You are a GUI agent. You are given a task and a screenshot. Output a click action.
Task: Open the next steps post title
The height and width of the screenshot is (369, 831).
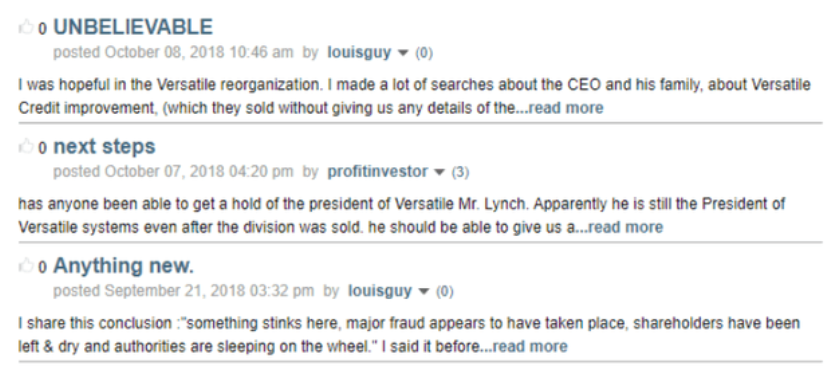104,146
